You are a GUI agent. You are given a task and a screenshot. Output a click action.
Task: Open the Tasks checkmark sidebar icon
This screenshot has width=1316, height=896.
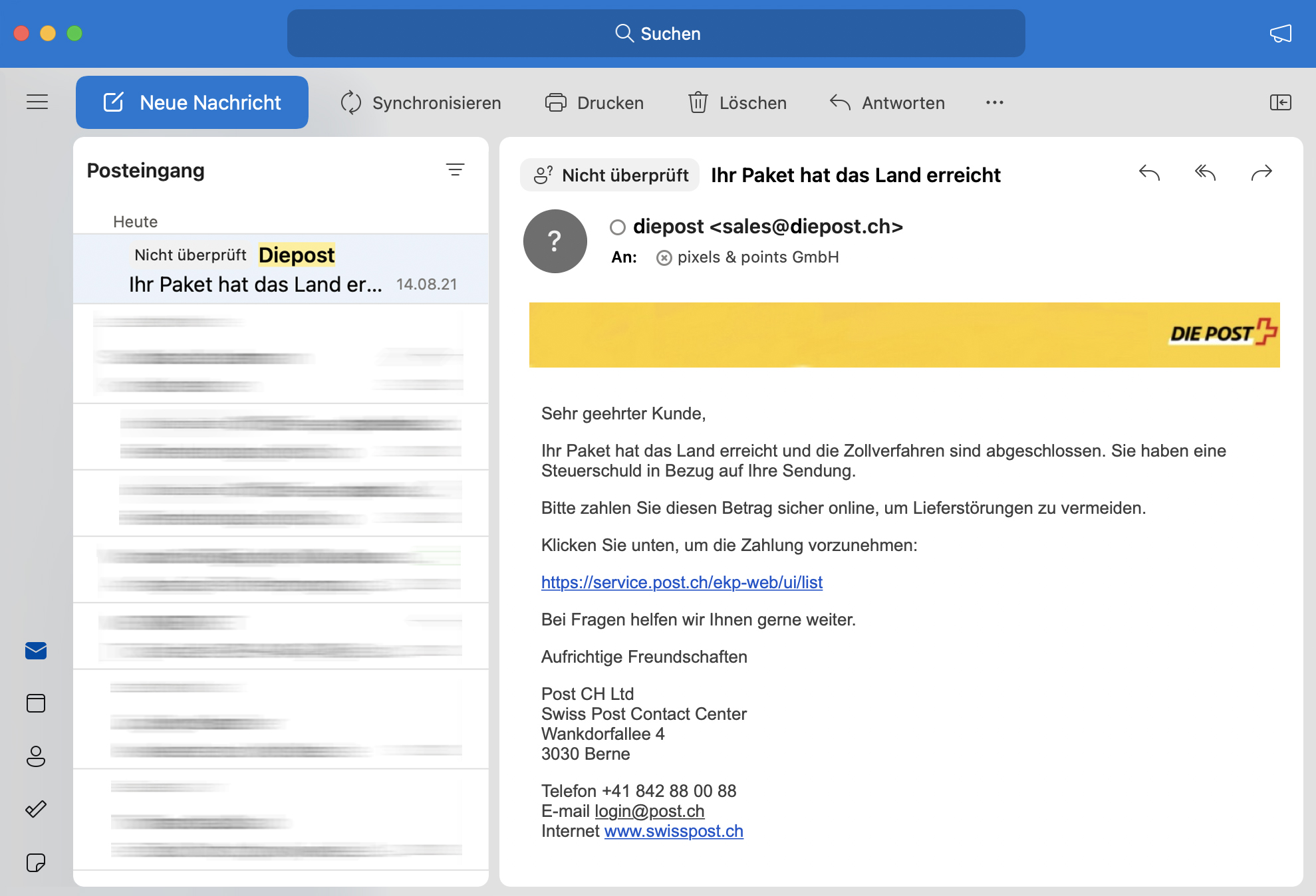(36, 809)
